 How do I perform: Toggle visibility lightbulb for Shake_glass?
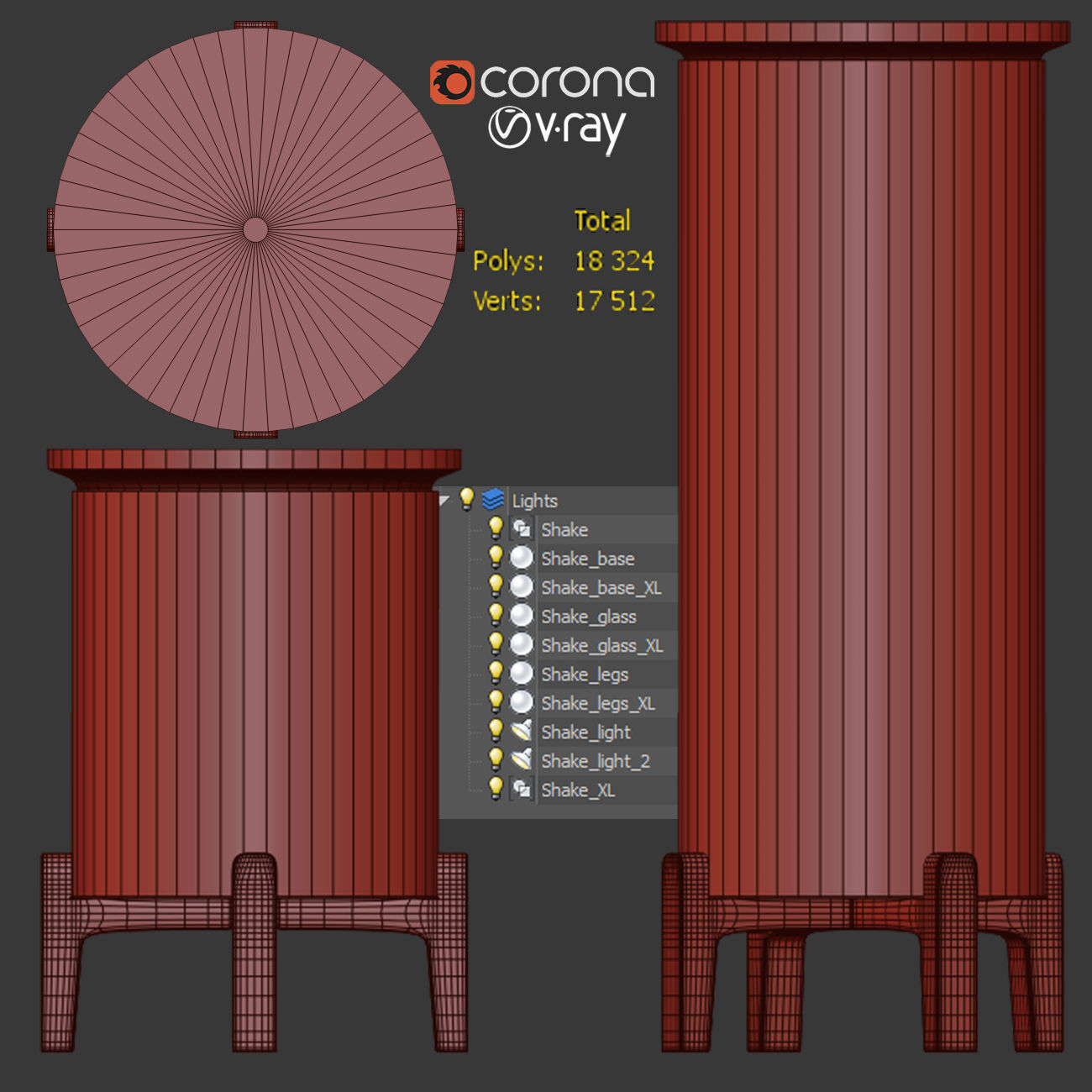496,615
